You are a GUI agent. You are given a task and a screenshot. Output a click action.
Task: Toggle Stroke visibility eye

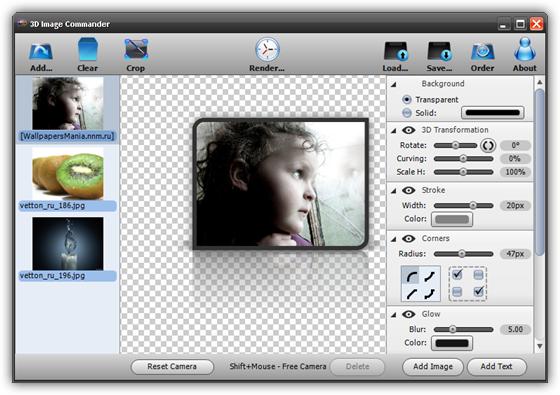point(409,190)
